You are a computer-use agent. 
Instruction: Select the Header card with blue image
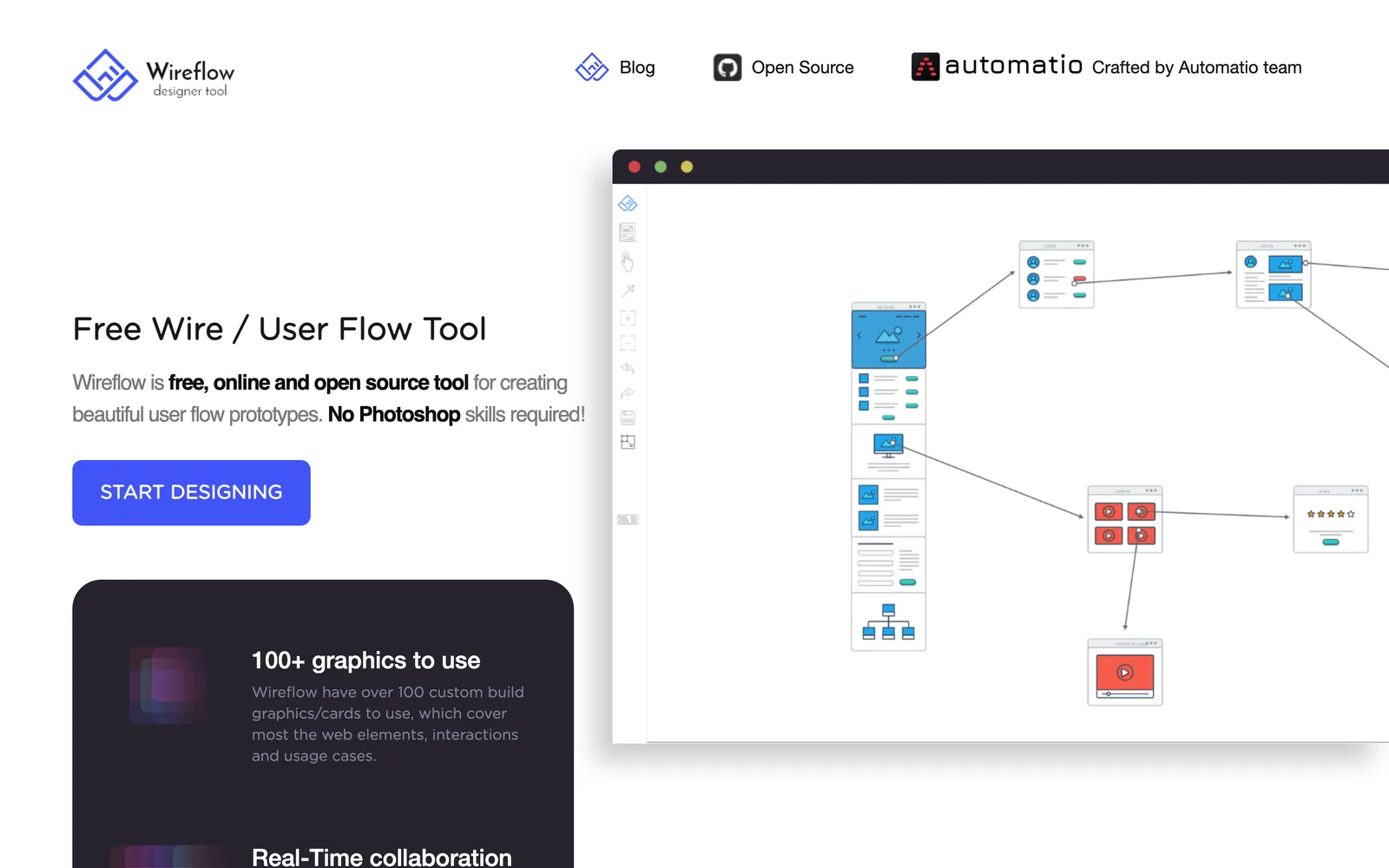(x=889, y=336)
